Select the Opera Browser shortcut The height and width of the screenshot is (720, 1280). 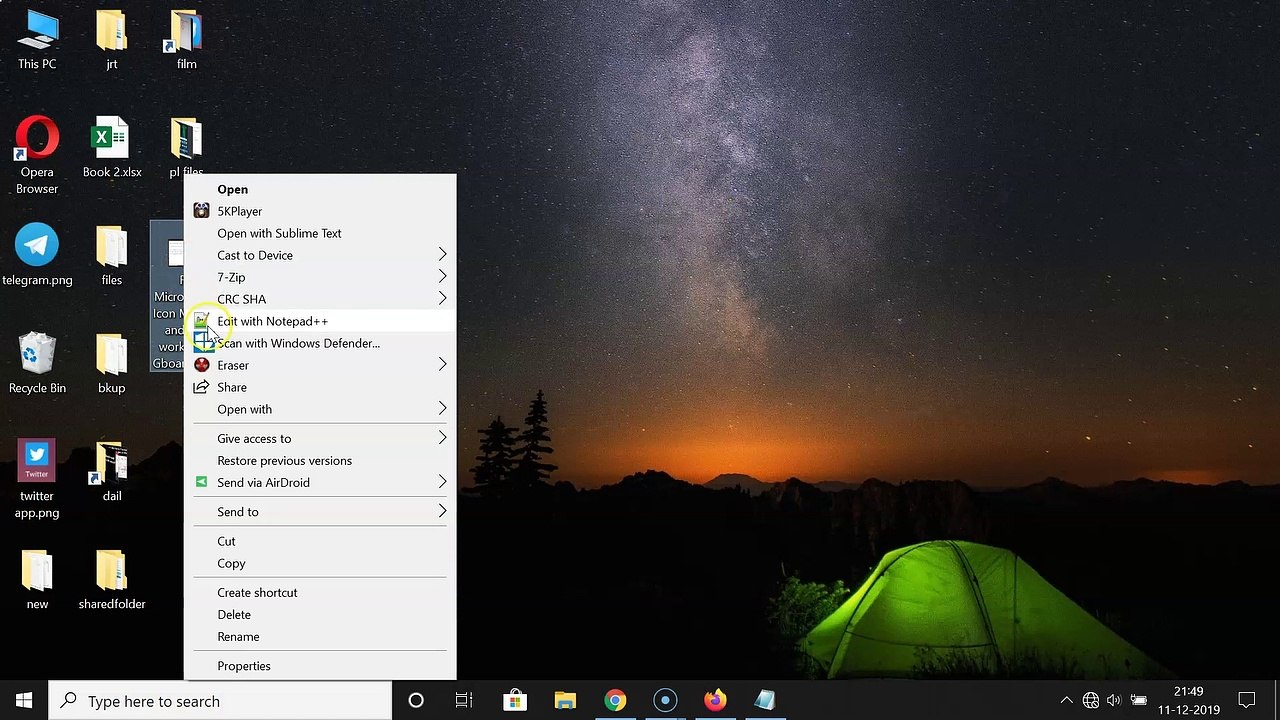[x=37, y=155]
